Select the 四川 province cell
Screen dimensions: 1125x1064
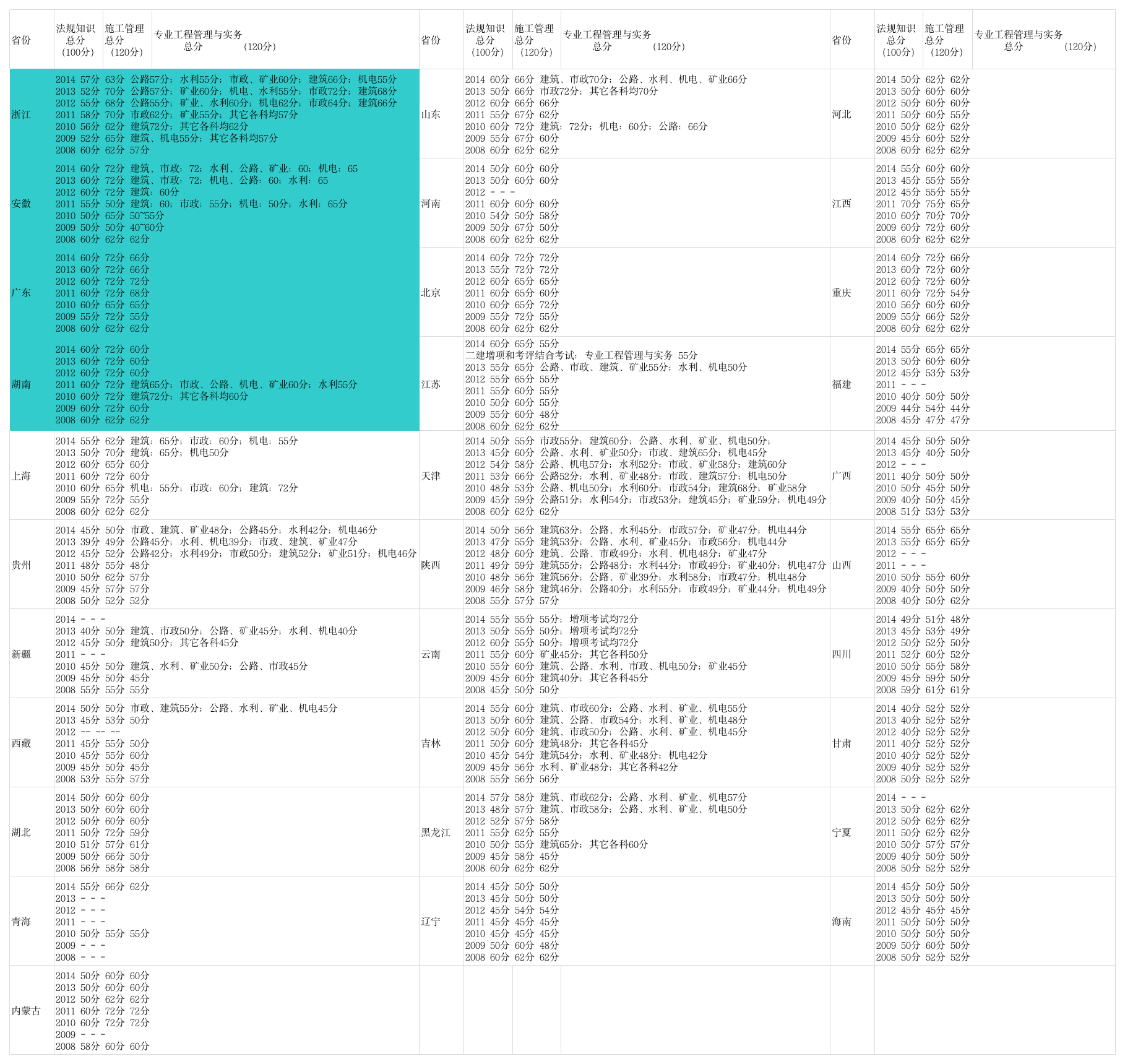coord(852,654)
